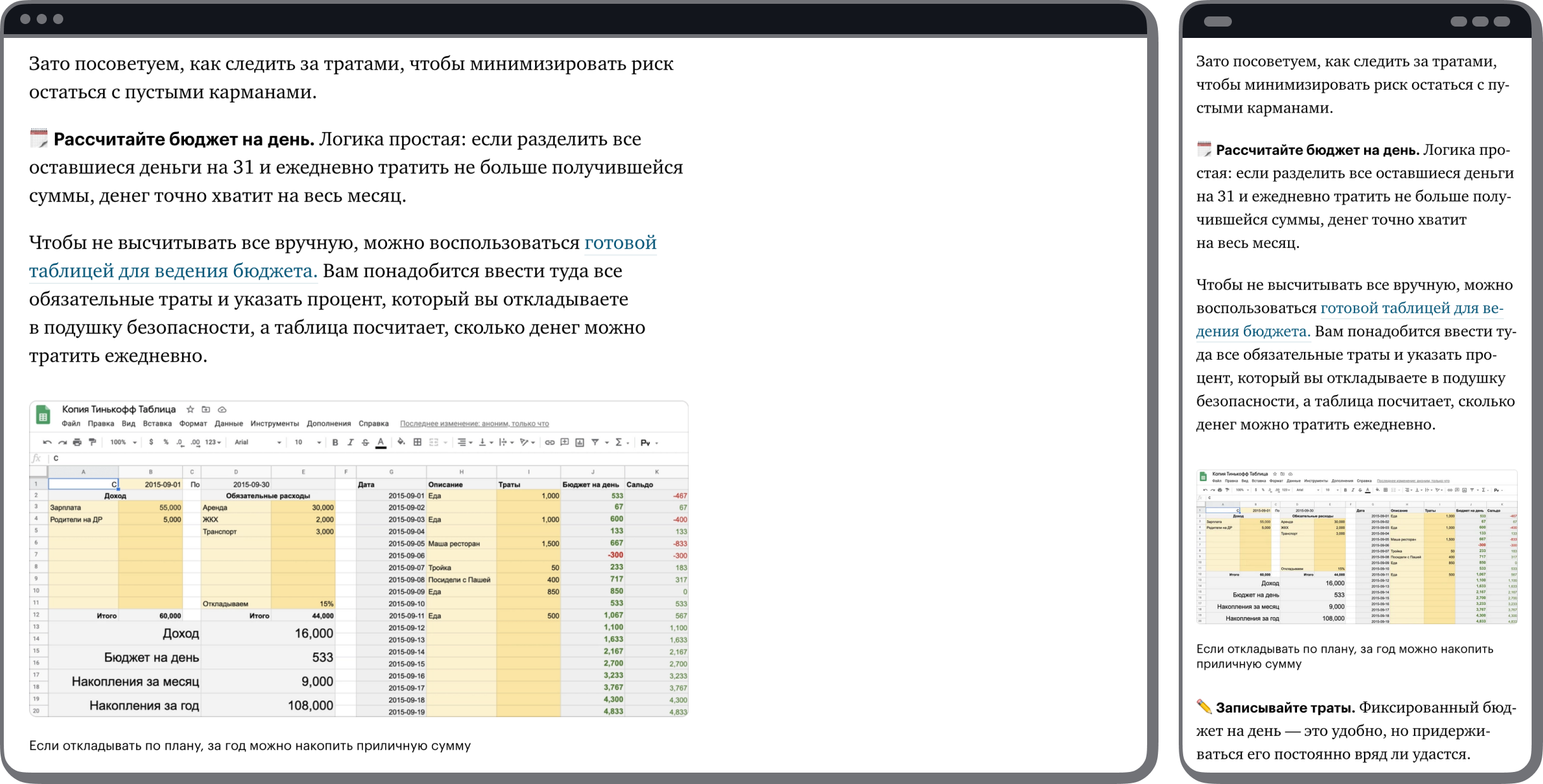Image resolution: width=1543 pixels, height=784 pixels.
Task: Open the Borders grid icon
Action: [417, 443]
